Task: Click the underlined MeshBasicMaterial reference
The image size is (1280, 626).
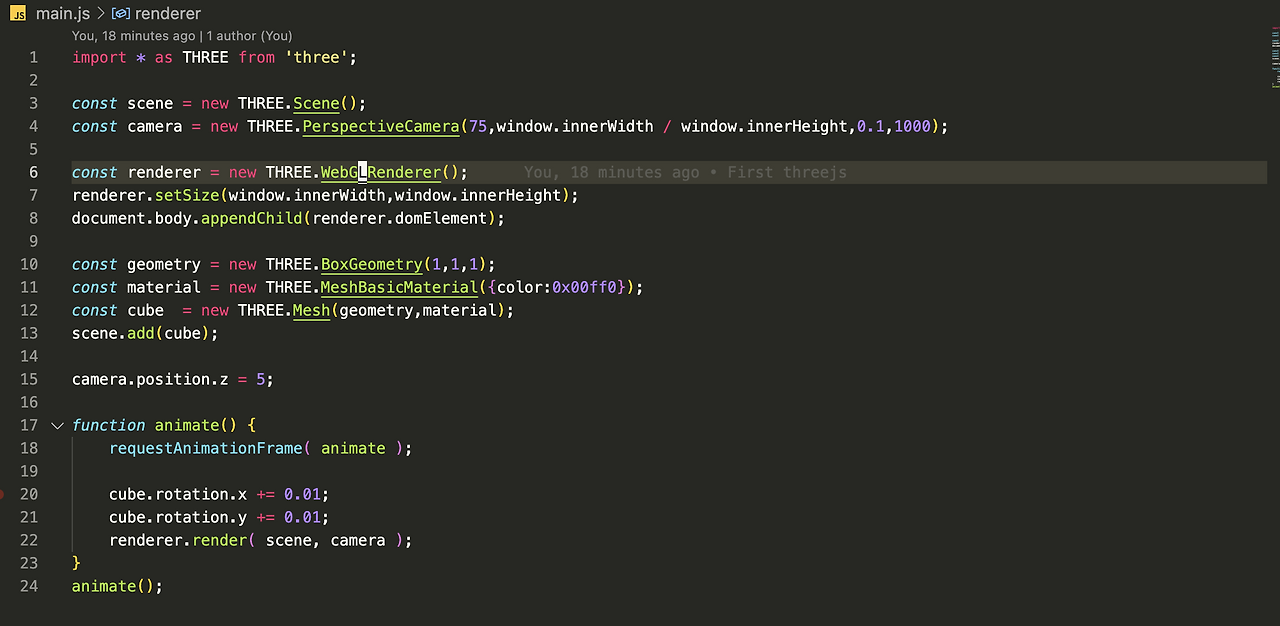Action: pyautogui.click(x=398, y=287)
